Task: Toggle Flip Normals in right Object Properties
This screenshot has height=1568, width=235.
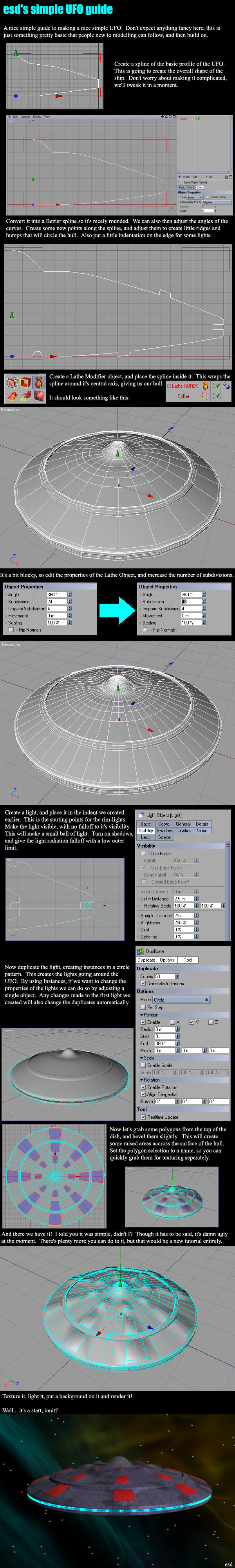Action: [x=146, y=630]
